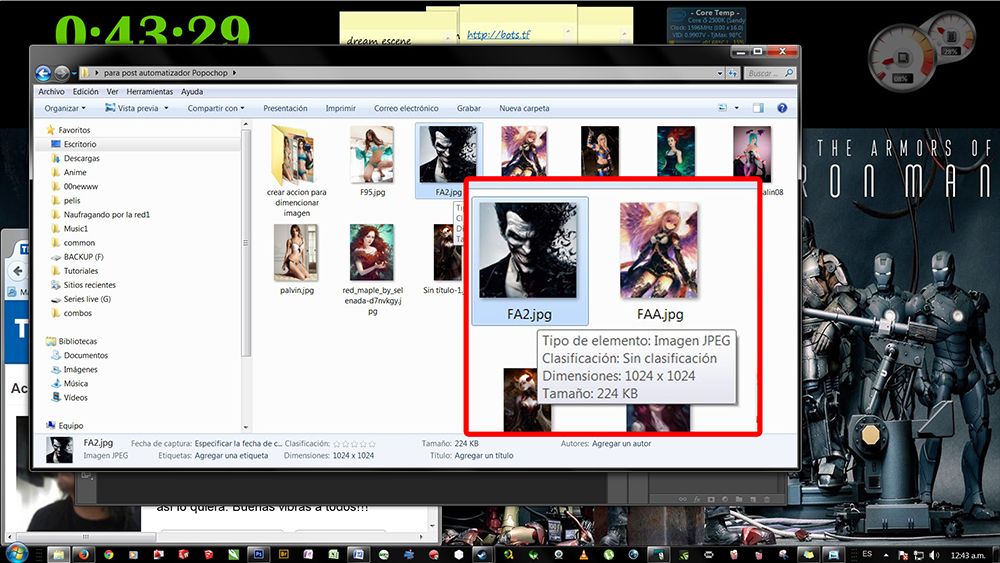Select Imágenes under Bibliotecas
Image resolution: width=1000 pixels, height=563 pixels.
(80, 369)
